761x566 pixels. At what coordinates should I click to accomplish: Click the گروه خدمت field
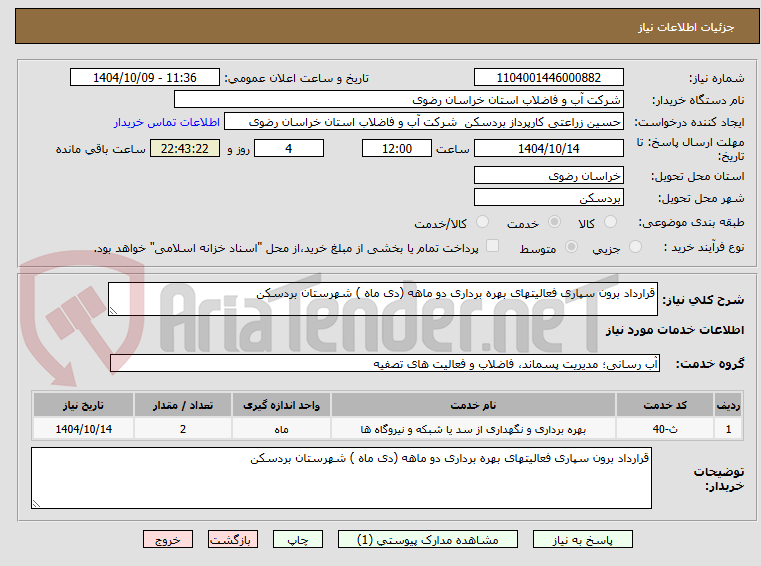[x=385, y=363]
